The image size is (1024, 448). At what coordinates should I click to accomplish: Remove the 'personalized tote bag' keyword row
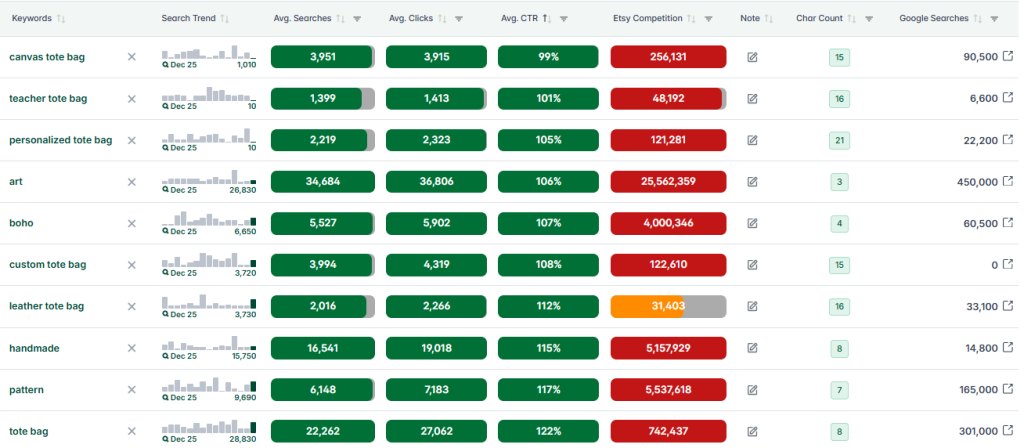coord(131,140)
